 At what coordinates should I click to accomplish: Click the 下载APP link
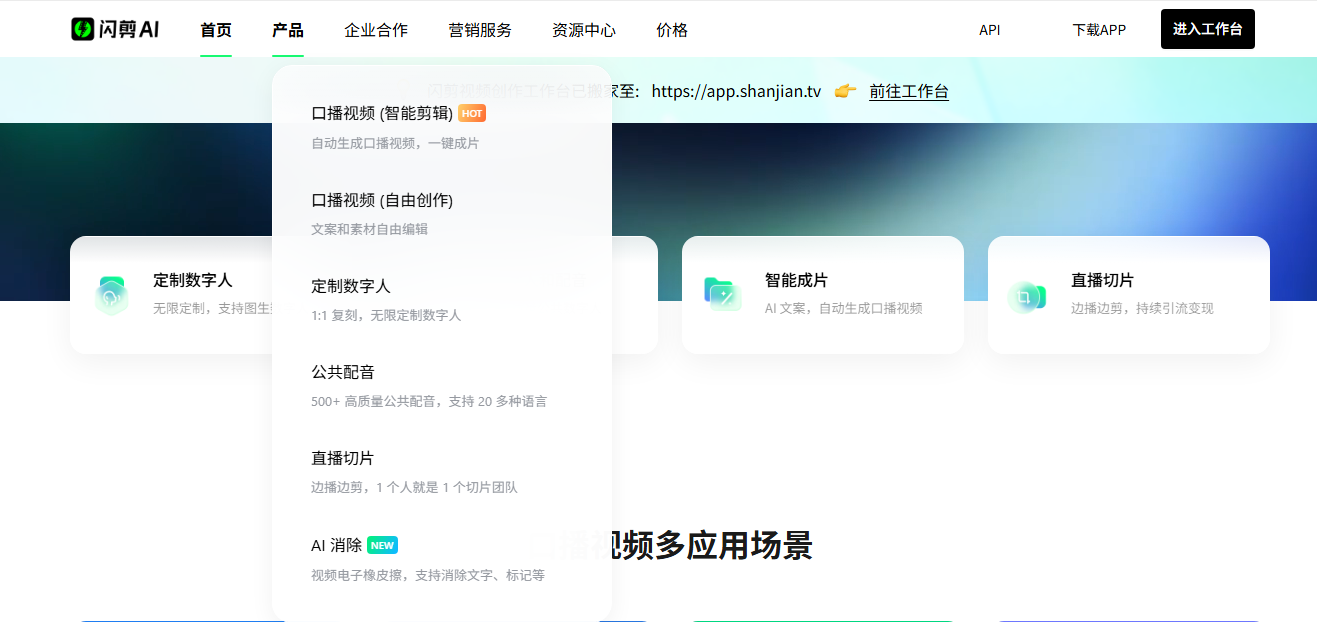(x=1099, y=30)
